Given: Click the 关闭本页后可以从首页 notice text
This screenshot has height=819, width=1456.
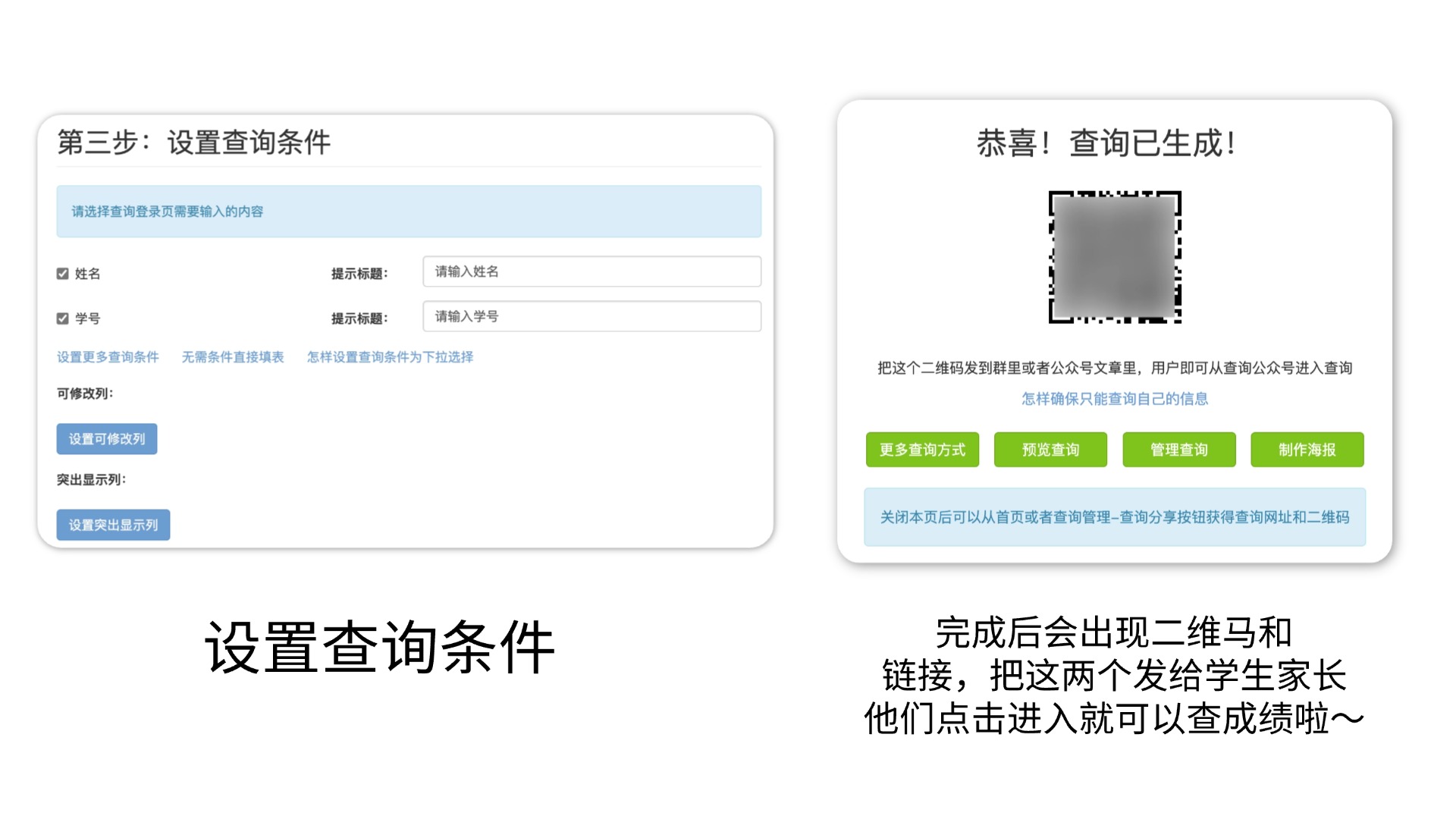Looking at the screenshot, I should point(1115,517).
